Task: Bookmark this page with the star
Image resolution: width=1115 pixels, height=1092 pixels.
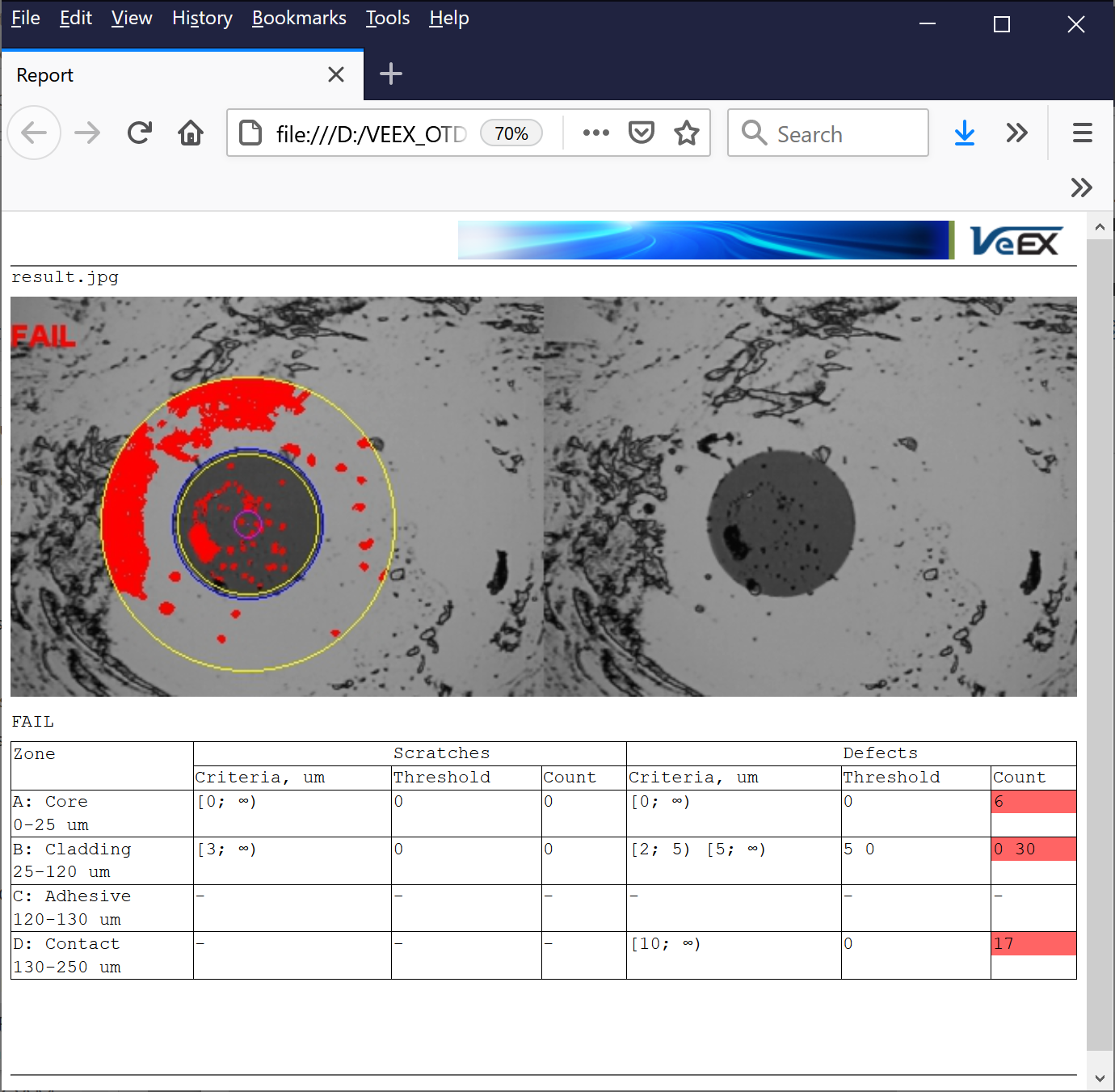Action: click(687, 133)
